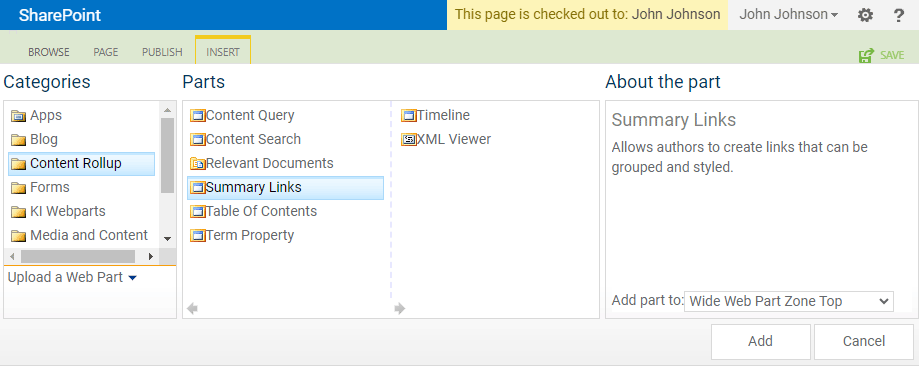919x366 pixels.
Task: Click the Timeline web part icon
Action: [409, 116]
